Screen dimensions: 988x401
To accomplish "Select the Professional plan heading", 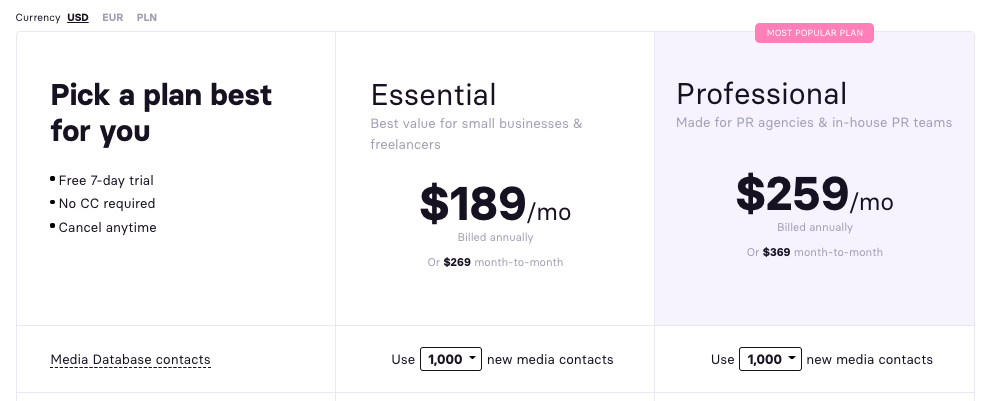I will coord(761,94).
